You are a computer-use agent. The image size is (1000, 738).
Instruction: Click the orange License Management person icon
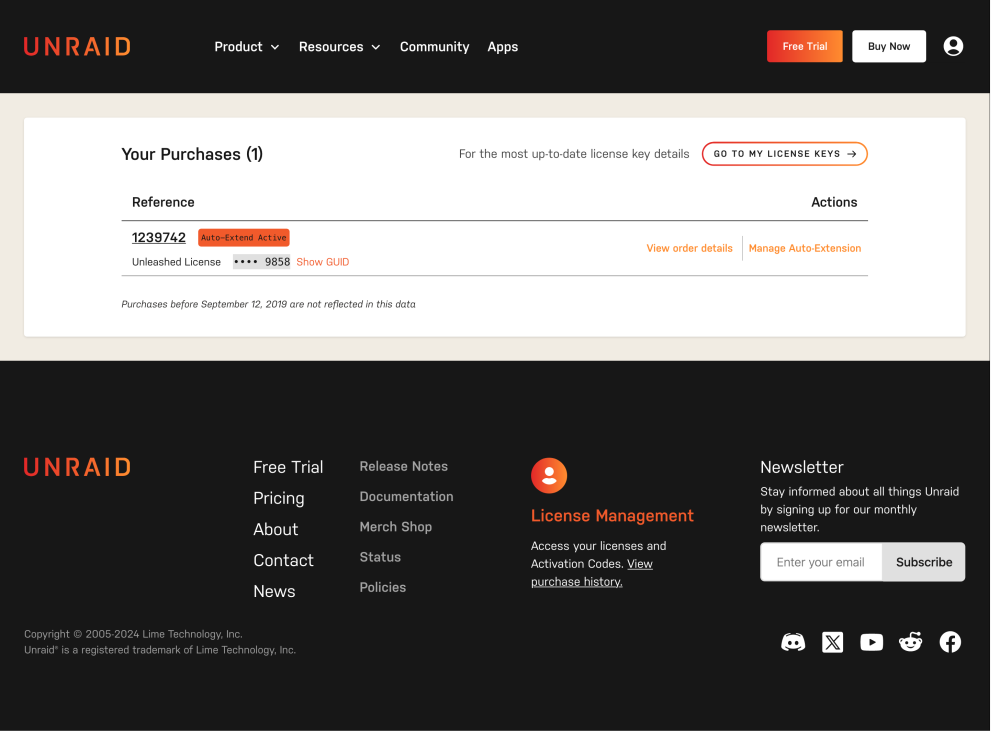coord(548,475)
